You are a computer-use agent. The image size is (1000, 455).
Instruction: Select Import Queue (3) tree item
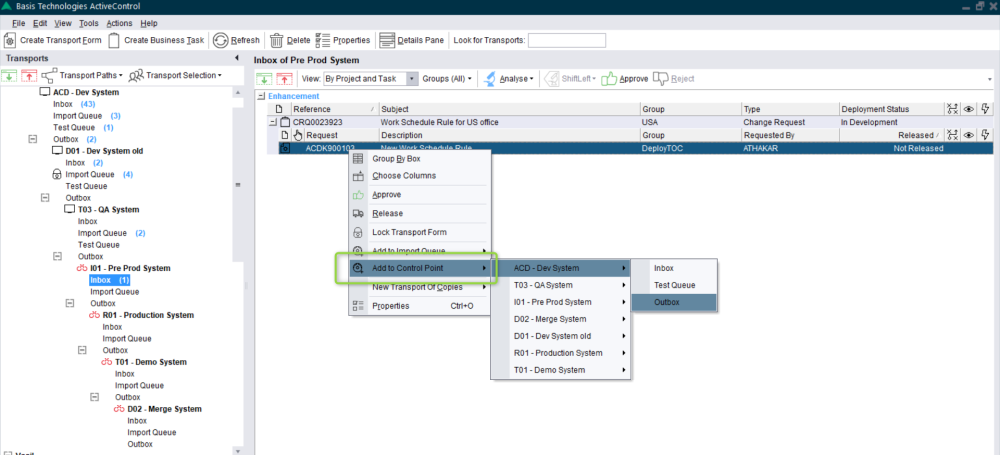(x=87, y=116)
